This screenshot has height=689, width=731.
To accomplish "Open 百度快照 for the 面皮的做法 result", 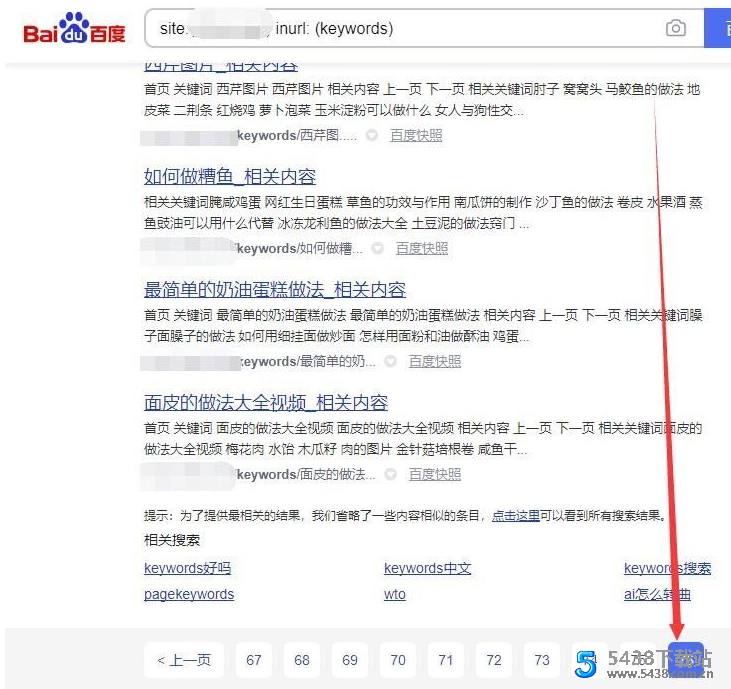I will point(435,475).
